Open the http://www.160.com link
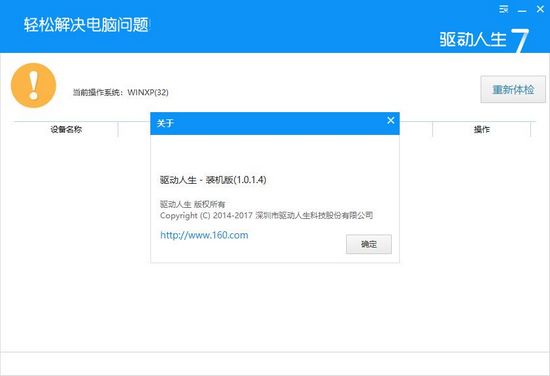Image resolution: width=550 pixels, height=376 pixels. tap(204, 235)
